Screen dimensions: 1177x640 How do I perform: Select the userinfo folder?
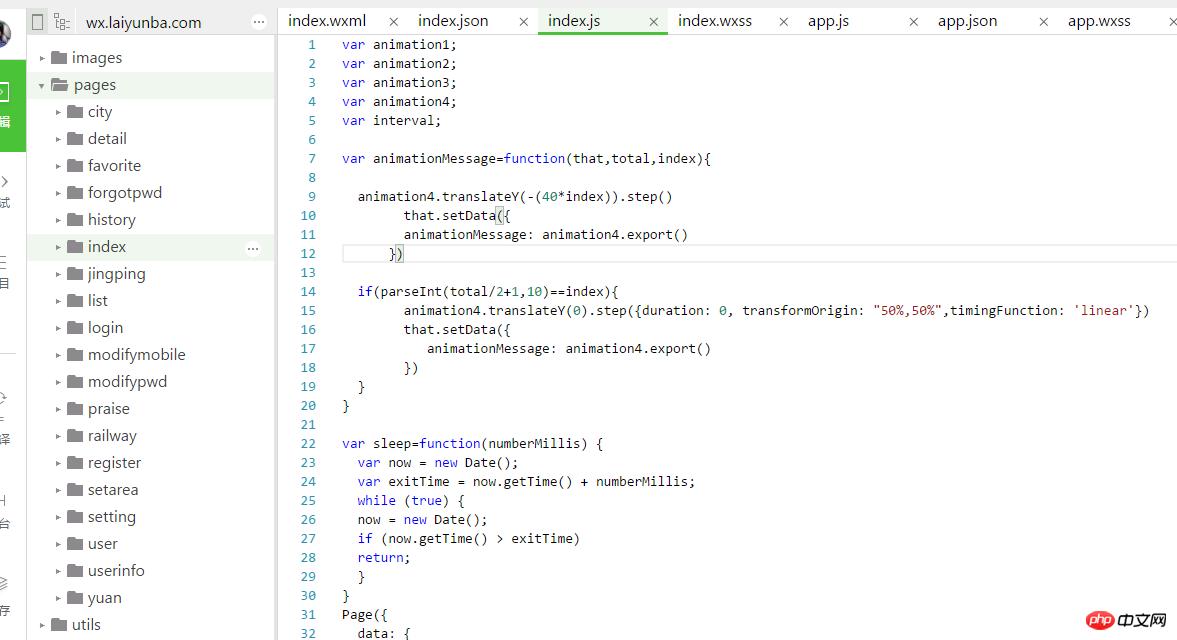point(116,571)
